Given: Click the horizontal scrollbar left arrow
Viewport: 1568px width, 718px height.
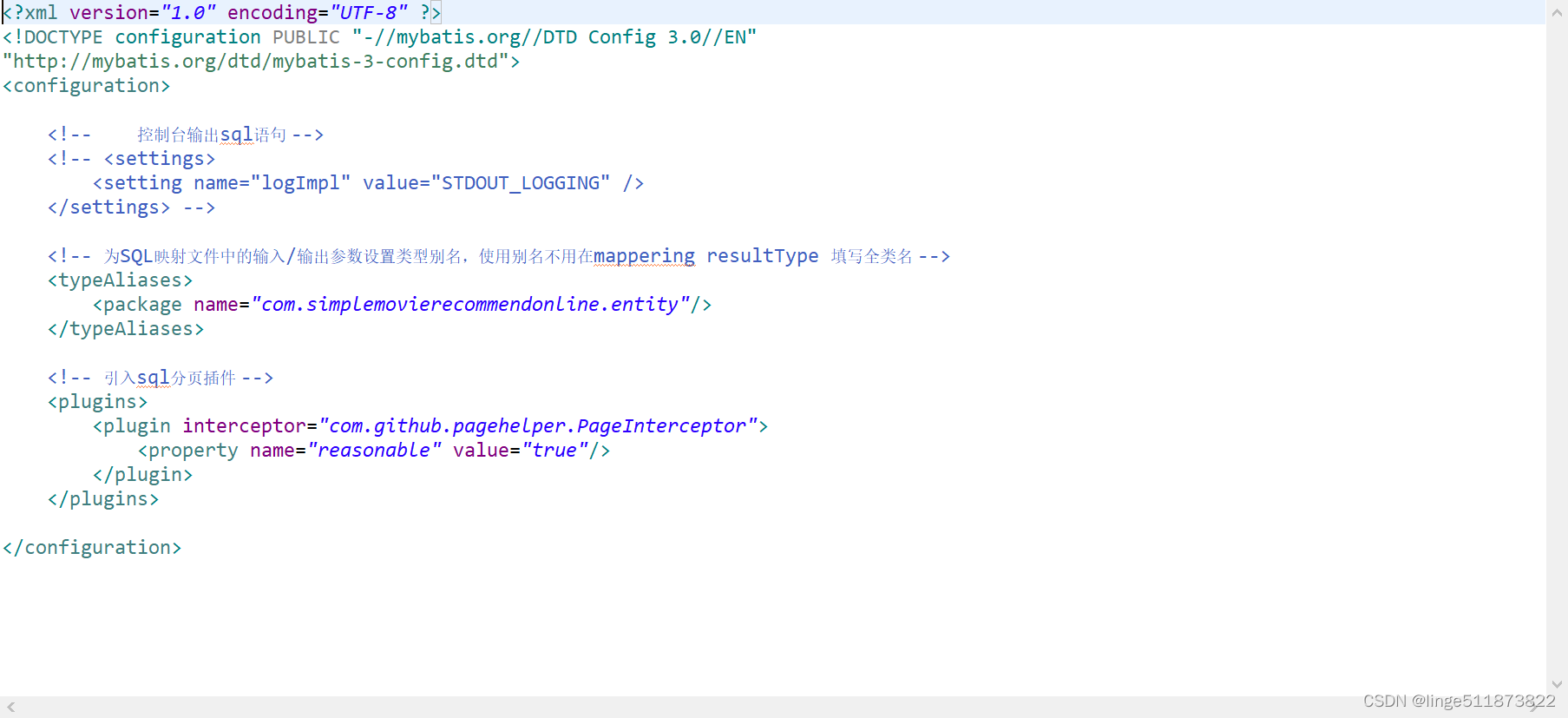Looking at the screenshot, I should (10, 707).
